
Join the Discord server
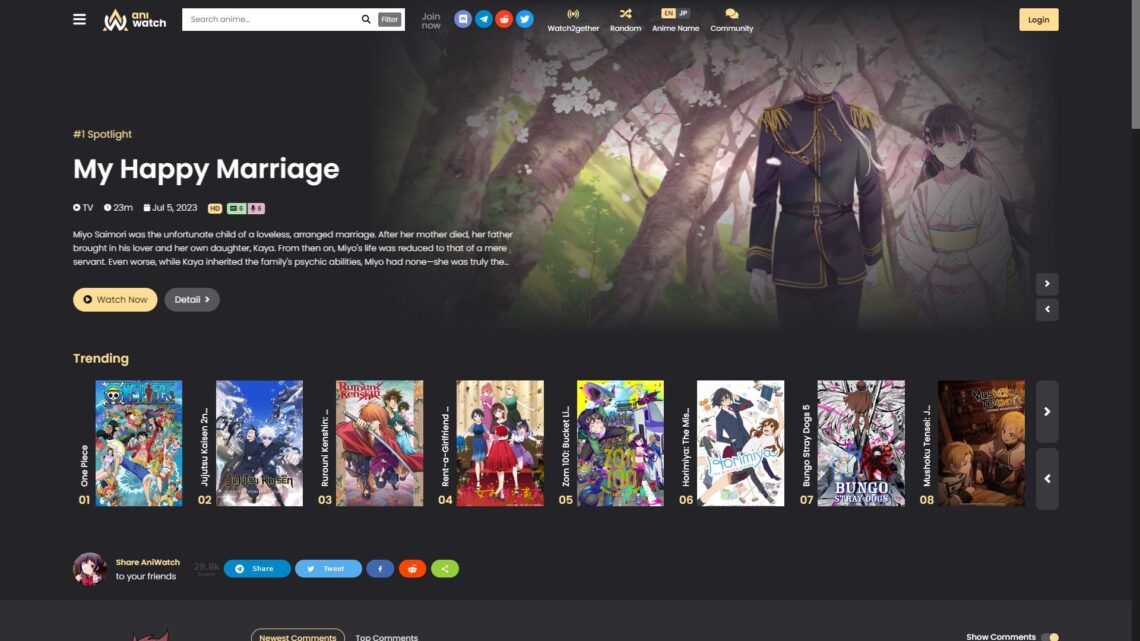(462, 18)
